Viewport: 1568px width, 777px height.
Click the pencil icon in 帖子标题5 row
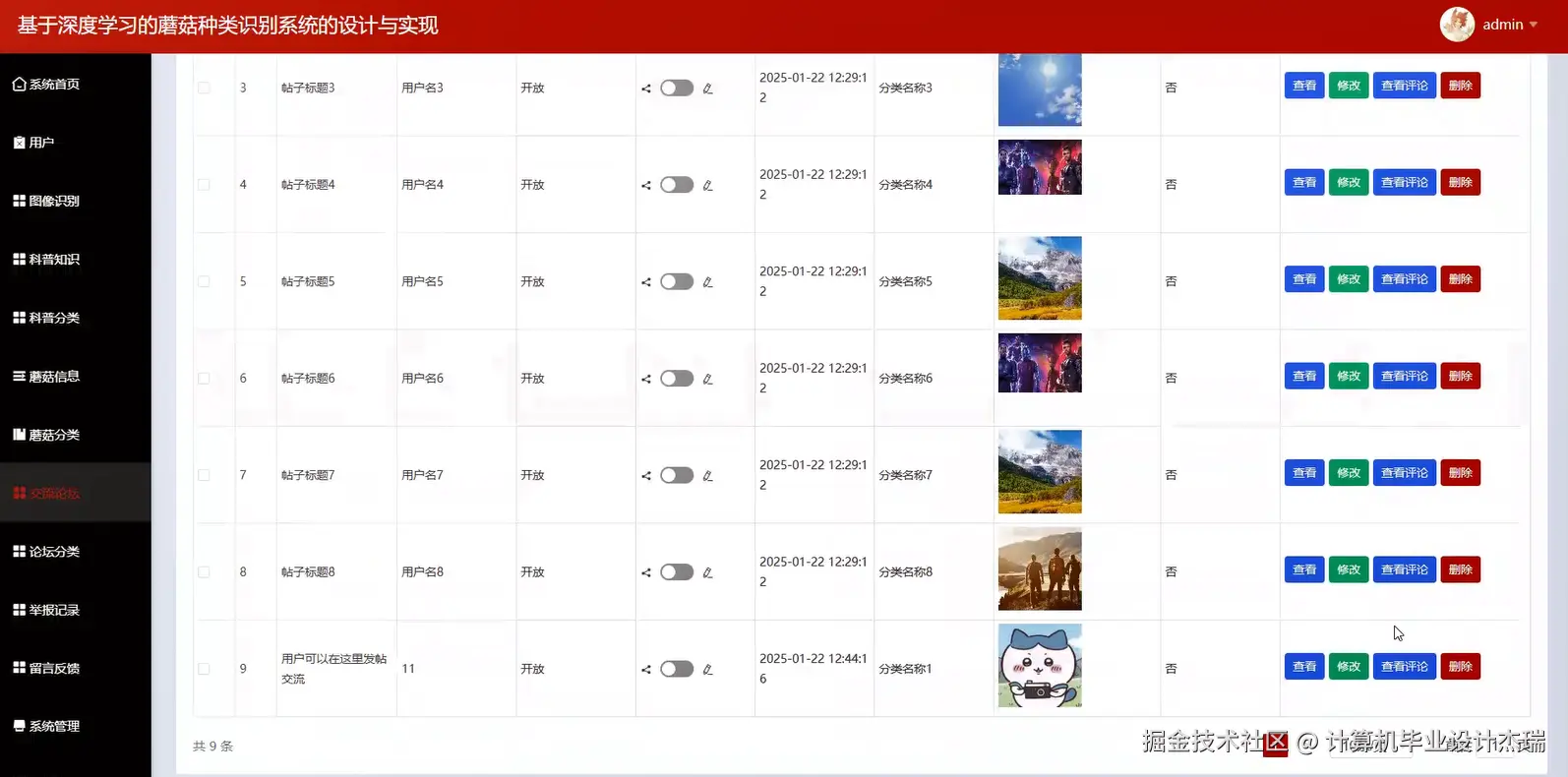707,282
